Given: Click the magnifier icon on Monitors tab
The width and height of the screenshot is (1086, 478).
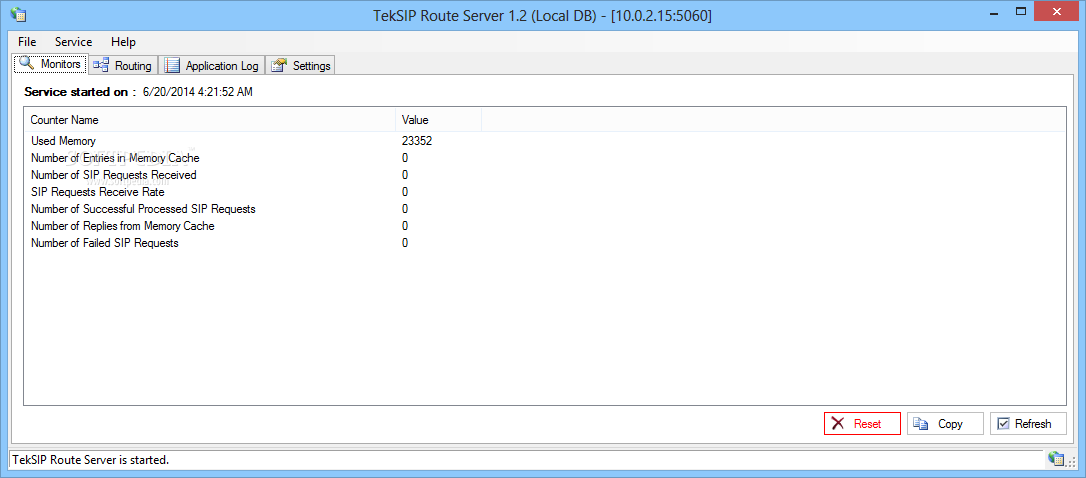Looking at the screenshot, I should point(27,63).
